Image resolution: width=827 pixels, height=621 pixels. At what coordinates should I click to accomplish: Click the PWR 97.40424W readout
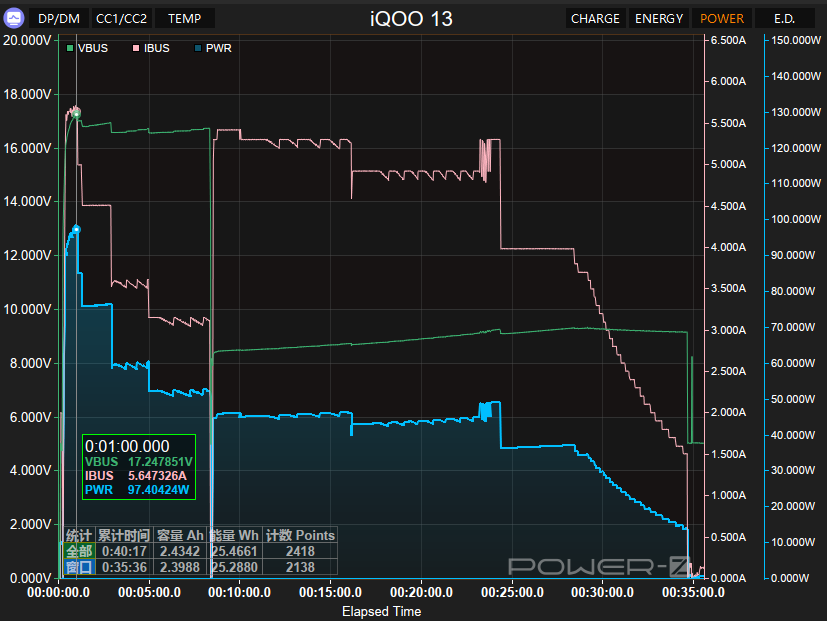click(137, 490)
